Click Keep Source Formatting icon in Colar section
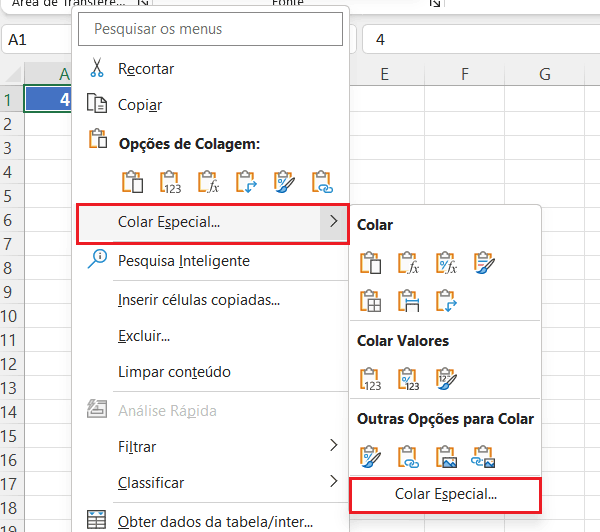 484,263
